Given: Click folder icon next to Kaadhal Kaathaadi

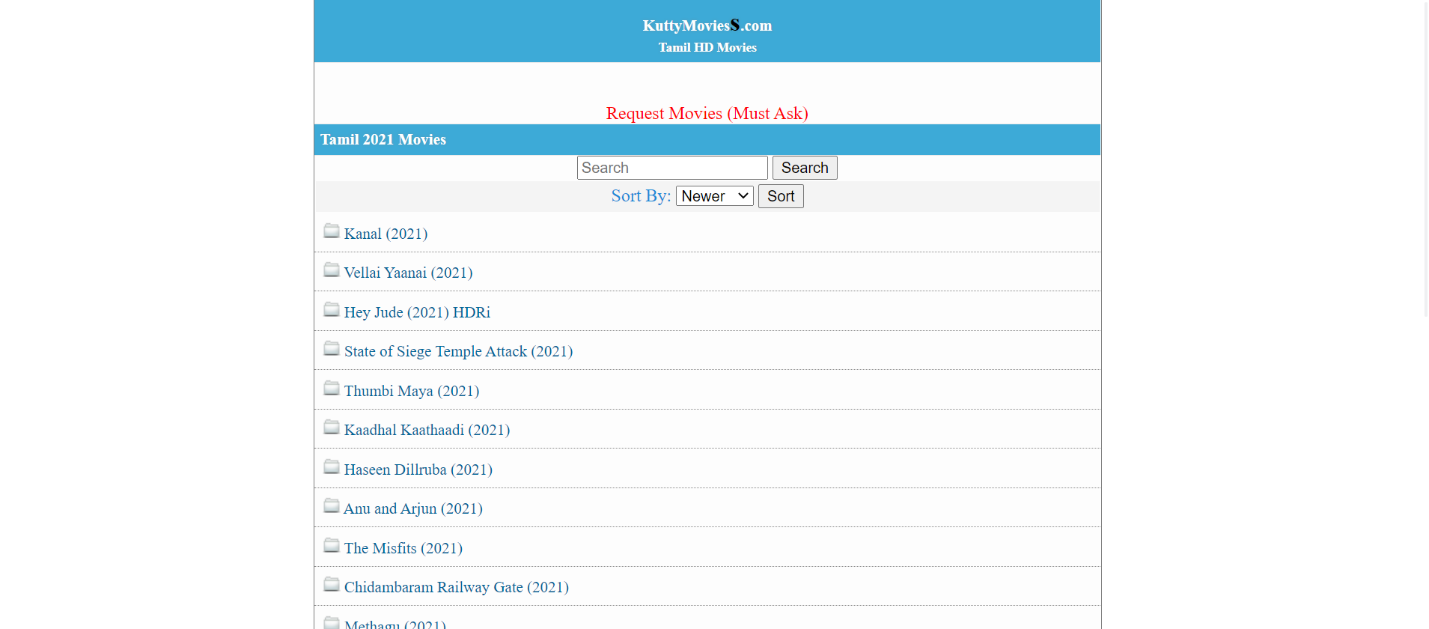Looking at the screenshot, I should (331, 427).
